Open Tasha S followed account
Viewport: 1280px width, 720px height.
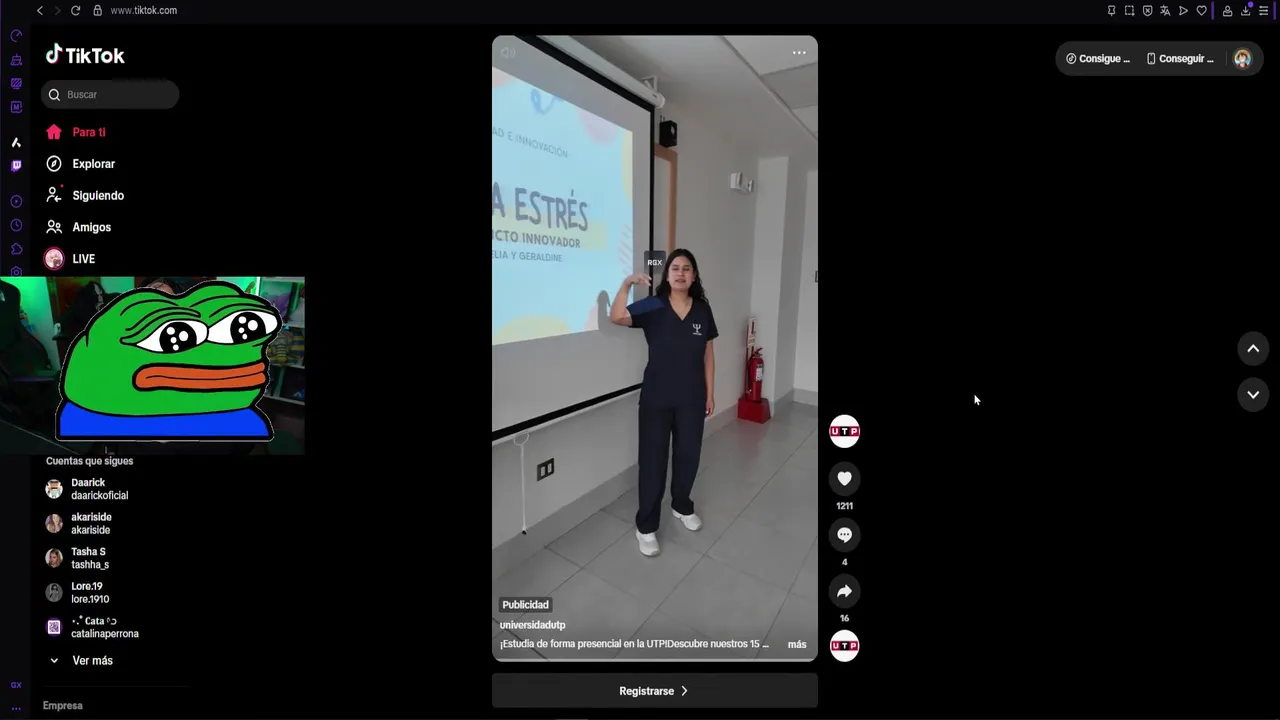click(77, 558)
